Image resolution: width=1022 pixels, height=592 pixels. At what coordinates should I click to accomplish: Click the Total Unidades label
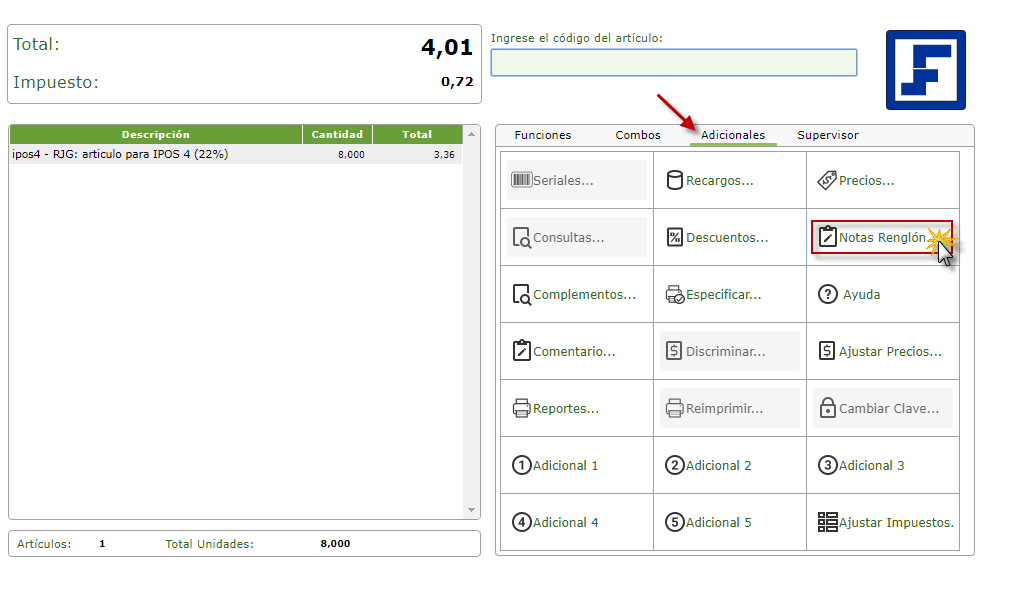point(209,544)
